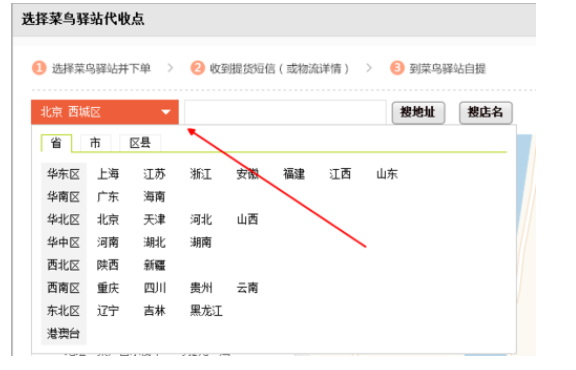Select province 河北
Viewport: 576px width, 370px height.
201,220
